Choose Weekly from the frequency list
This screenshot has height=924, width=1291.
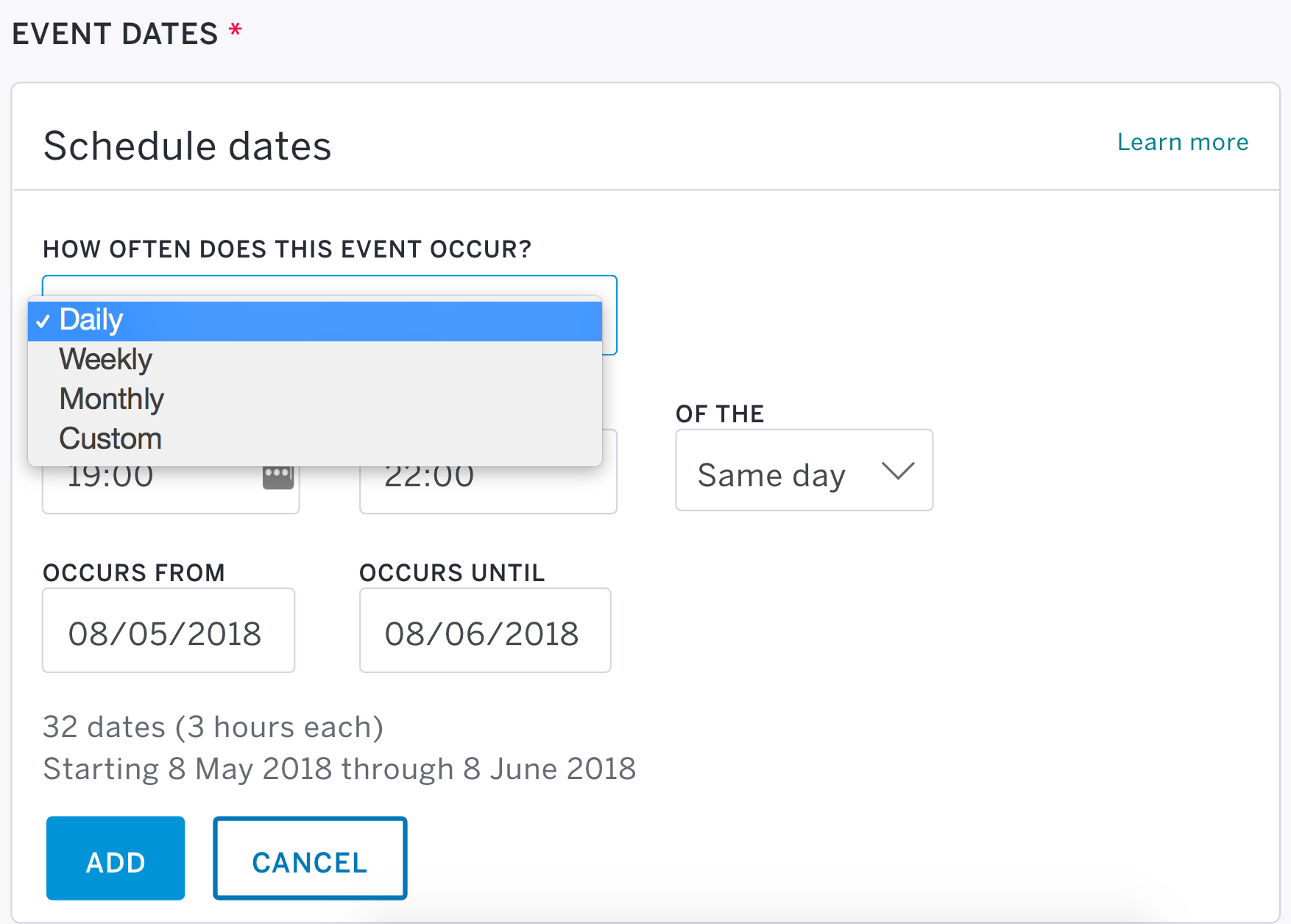click(x=315, y=360)
